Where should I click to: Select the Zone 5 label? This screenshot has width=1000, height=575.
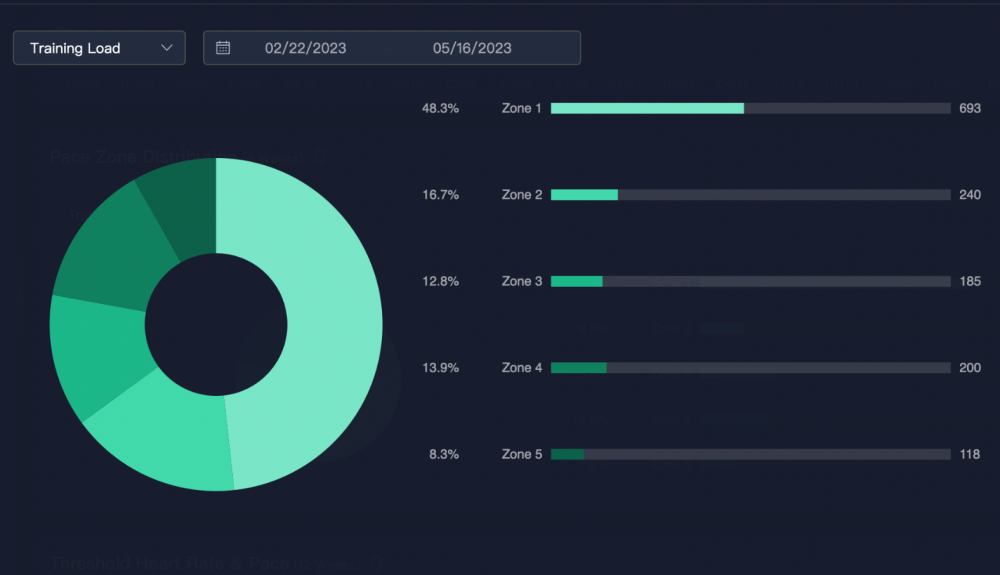click(x=522, y=455)
